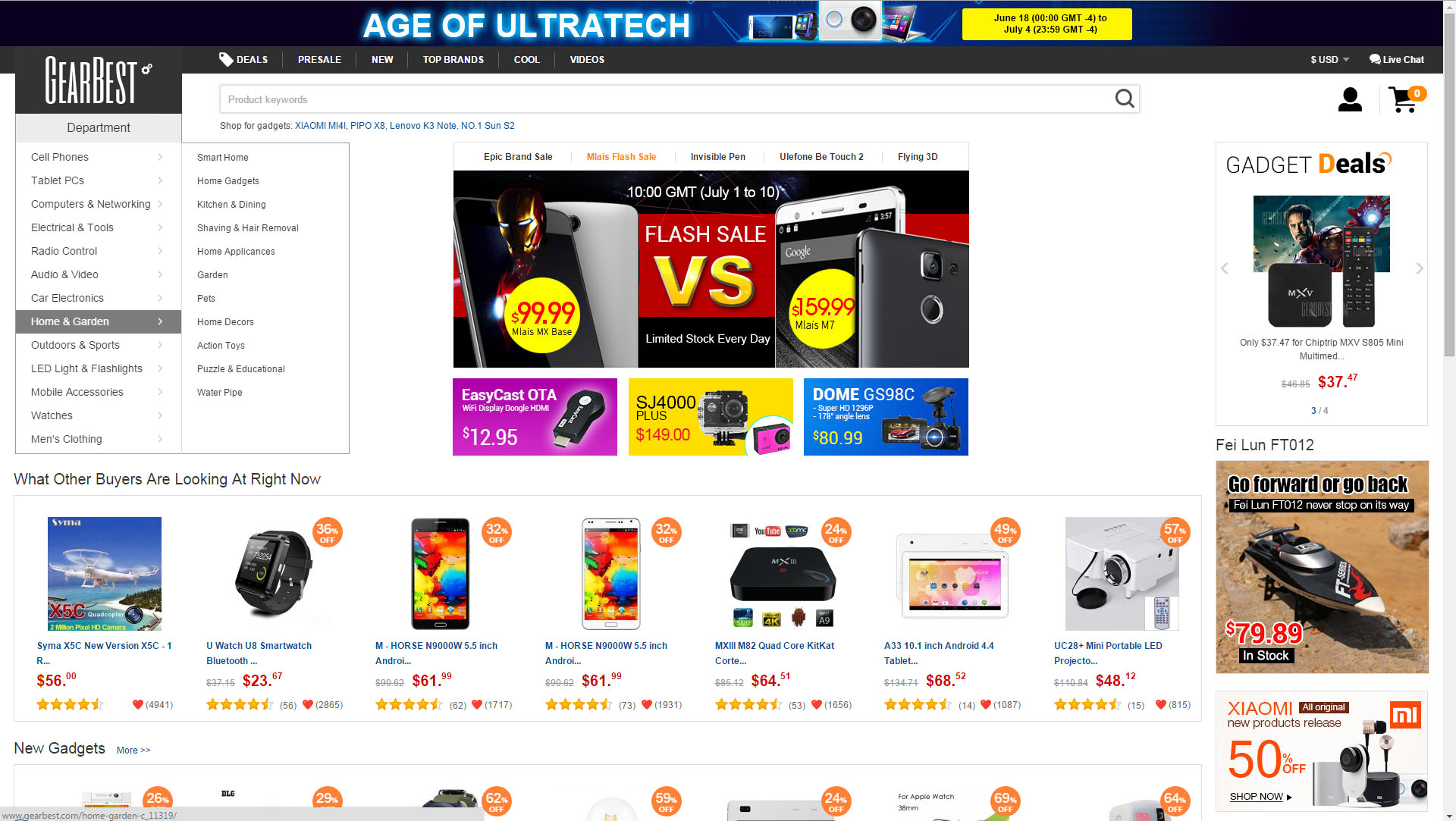Open the Syma X5C drone thumbnail
This screenshot has height=821, width=1456.
point(105,574)
